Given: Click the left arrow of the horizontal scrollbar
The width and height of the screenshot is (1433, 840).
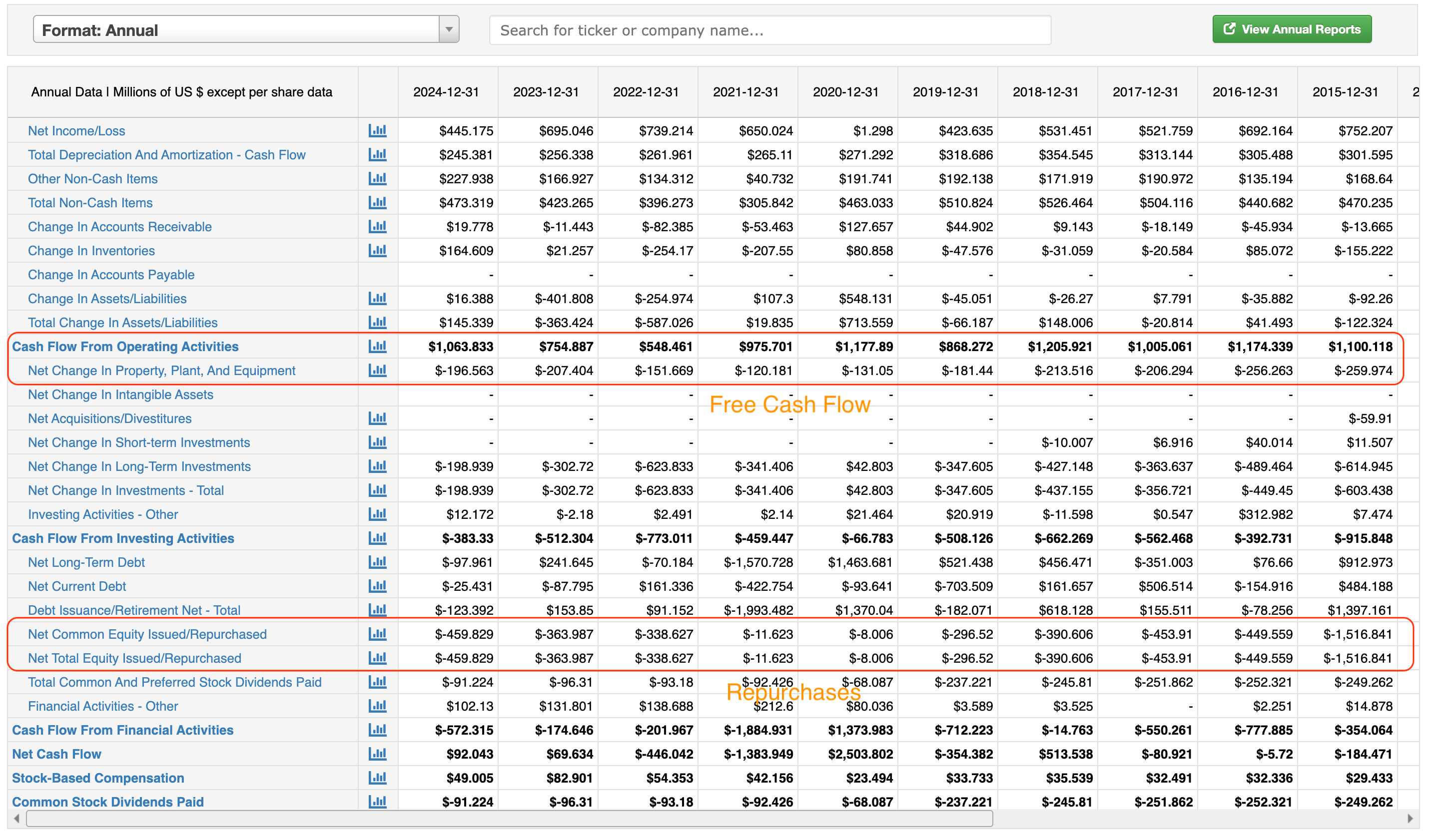Looking at the screenshot, I should click(16, 819).
